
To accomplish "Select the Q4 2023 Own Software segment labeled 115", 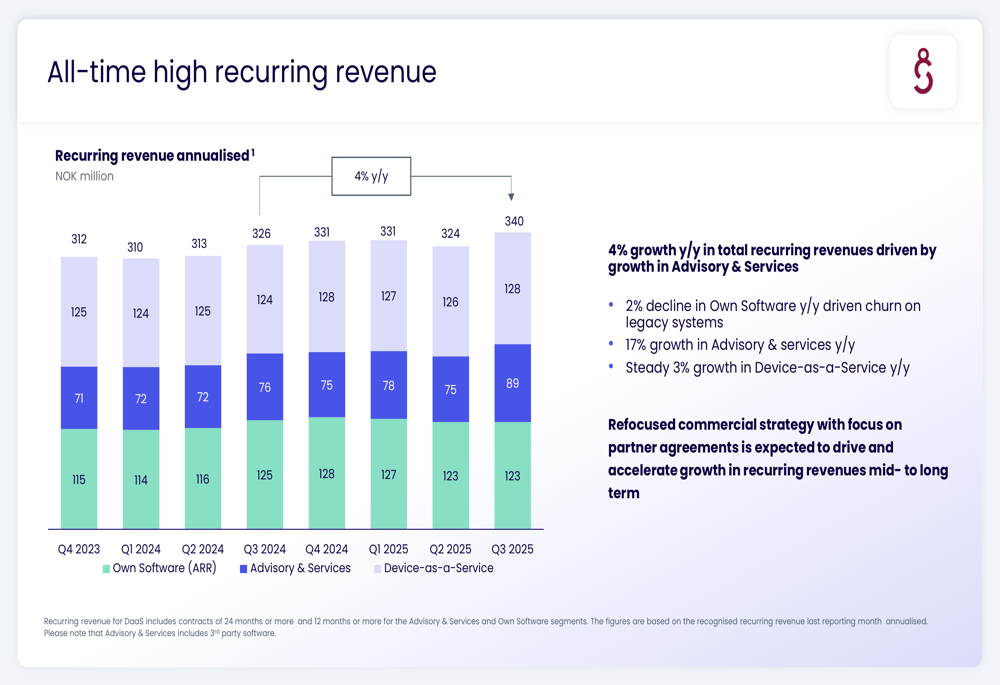I will pos(79,479).
